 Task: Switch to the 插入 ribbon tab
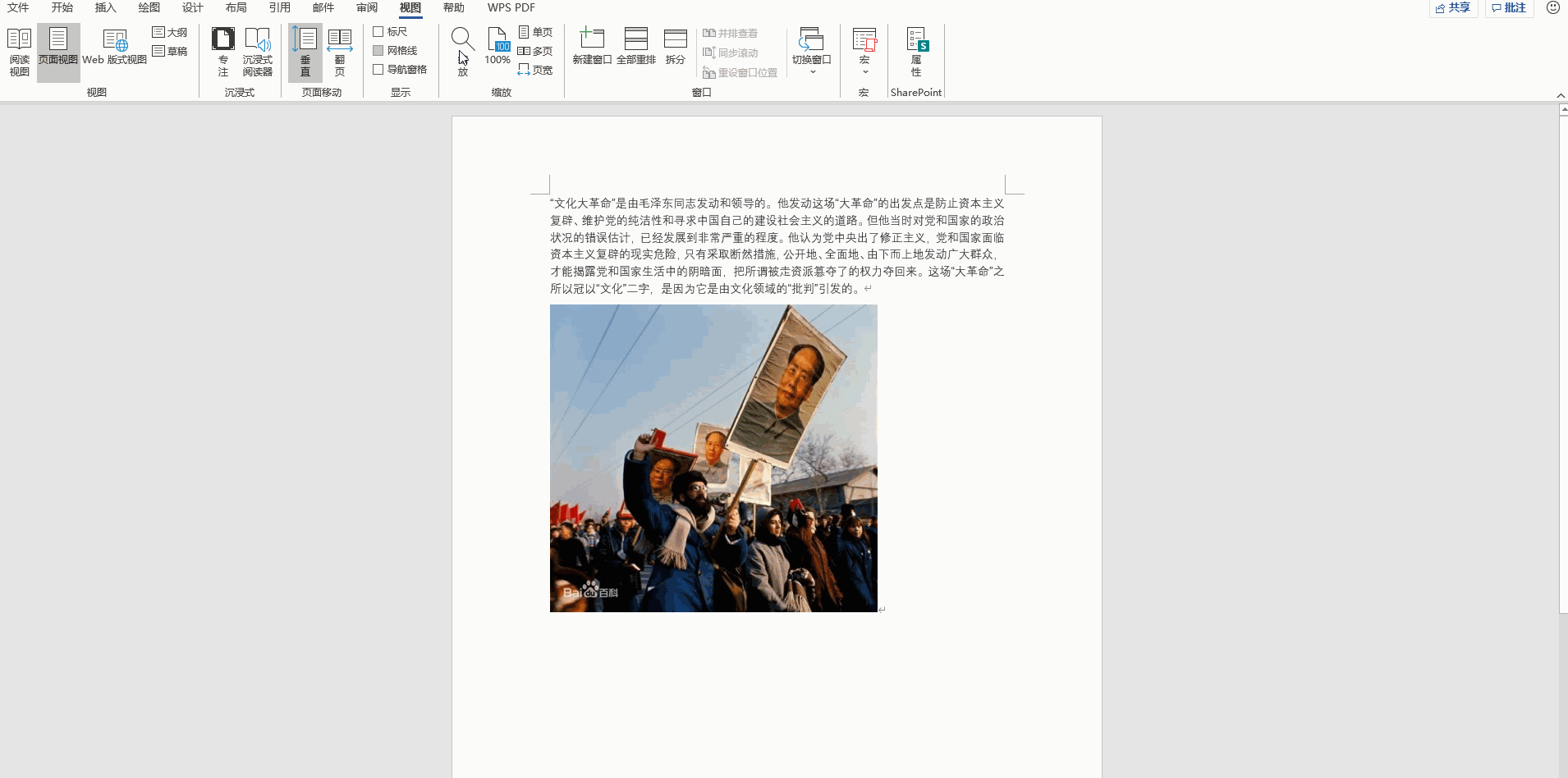point(105,7)
